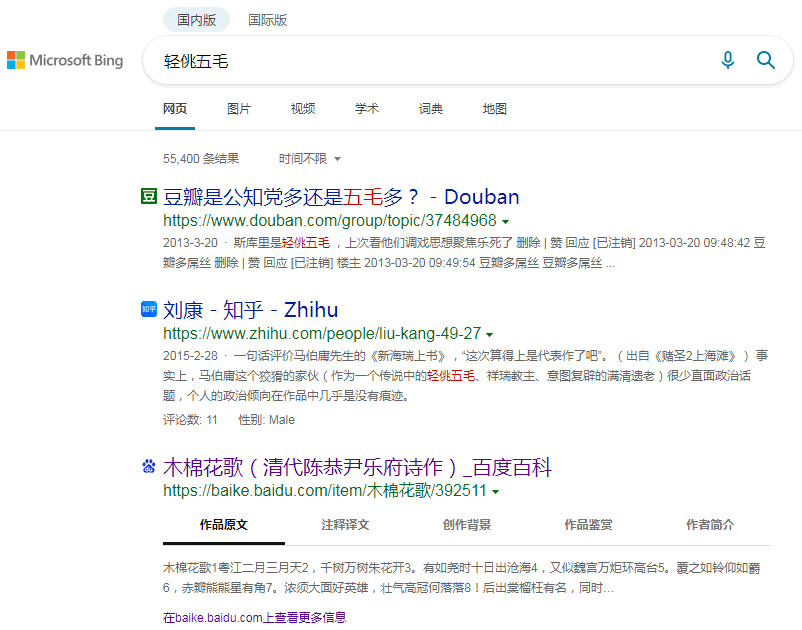Open the Douban result title link

click(341, 197)
